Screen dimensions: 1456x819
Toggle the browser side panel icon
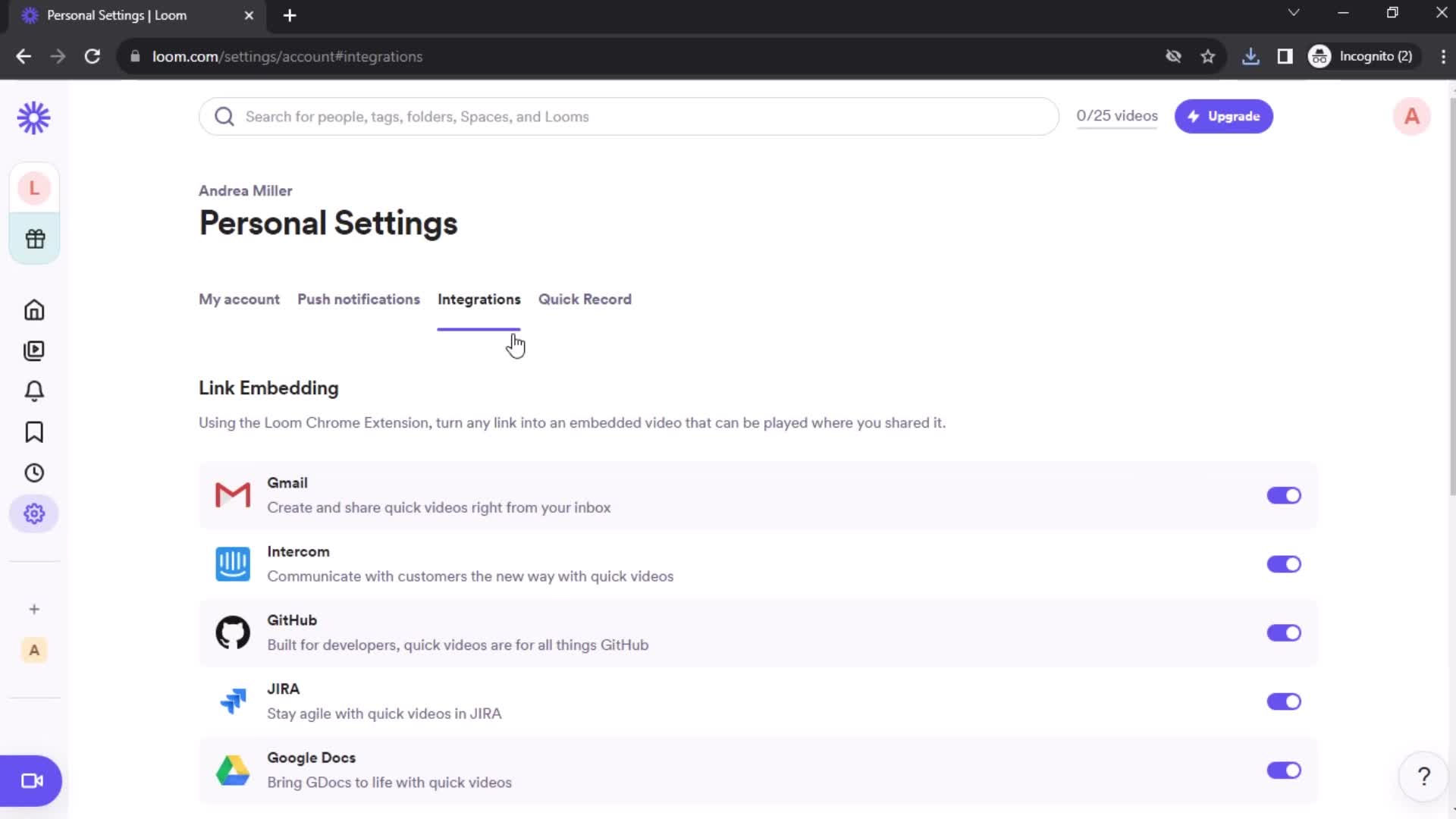coord(1285,56)
